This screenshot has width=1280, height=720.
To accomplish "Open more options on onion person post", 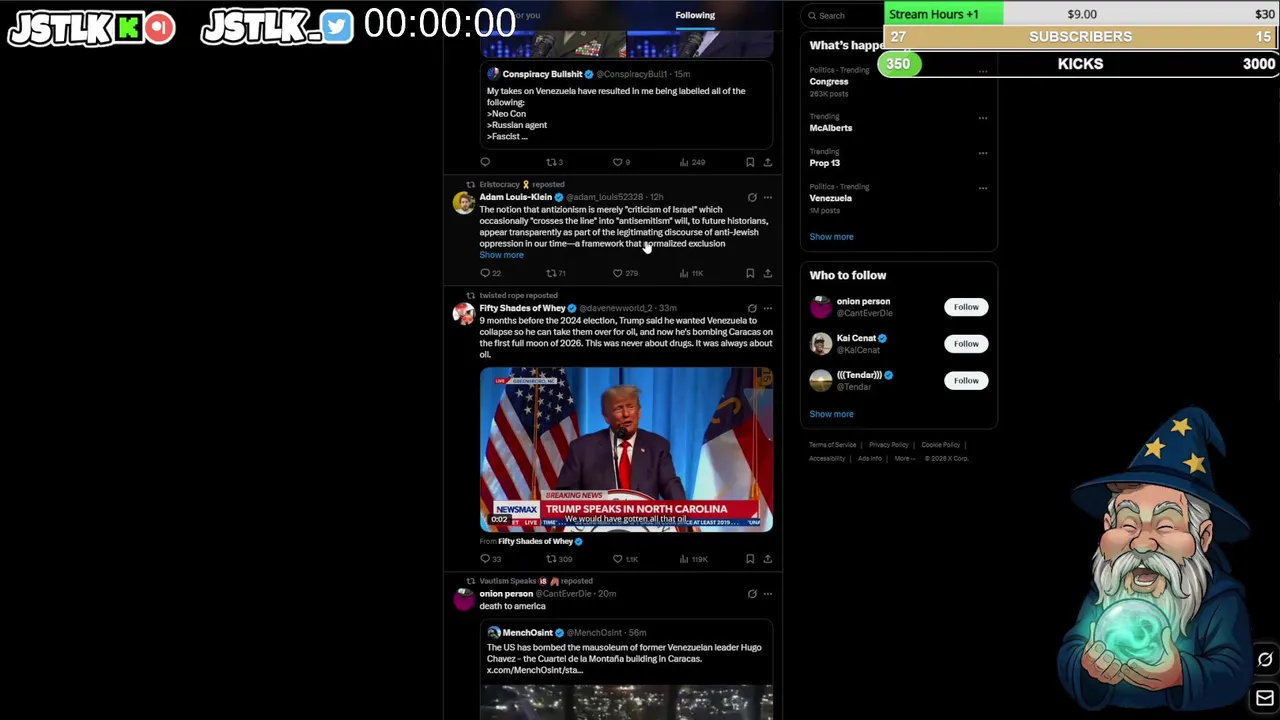I will coord(768,594).
